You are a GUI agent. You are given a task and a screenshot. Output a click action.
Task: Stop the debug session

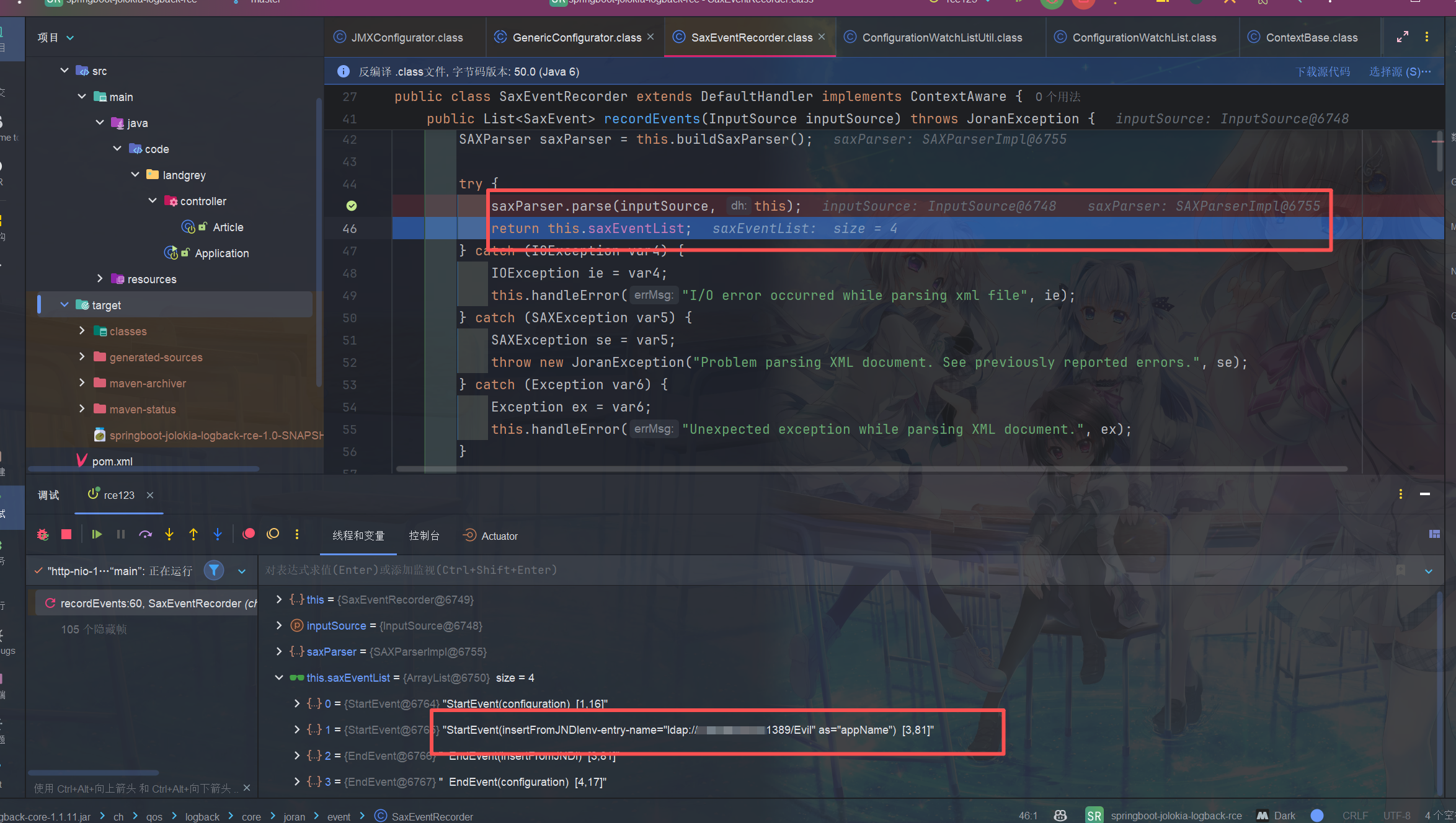(x=66, y=534)
